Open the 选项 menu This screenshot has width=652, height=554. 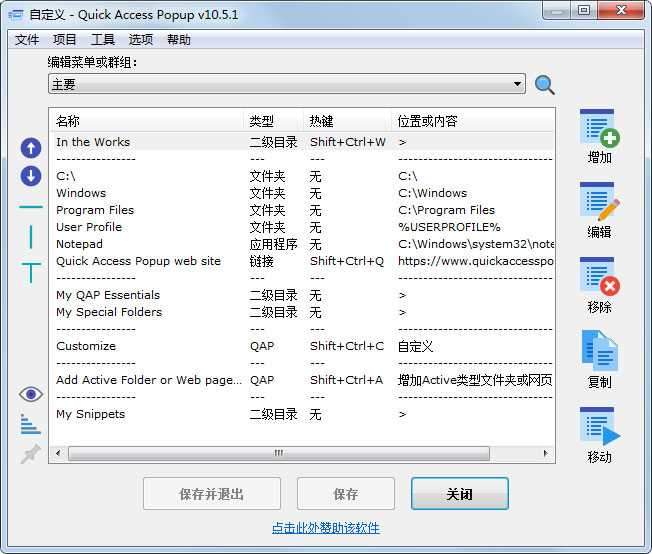141,40
